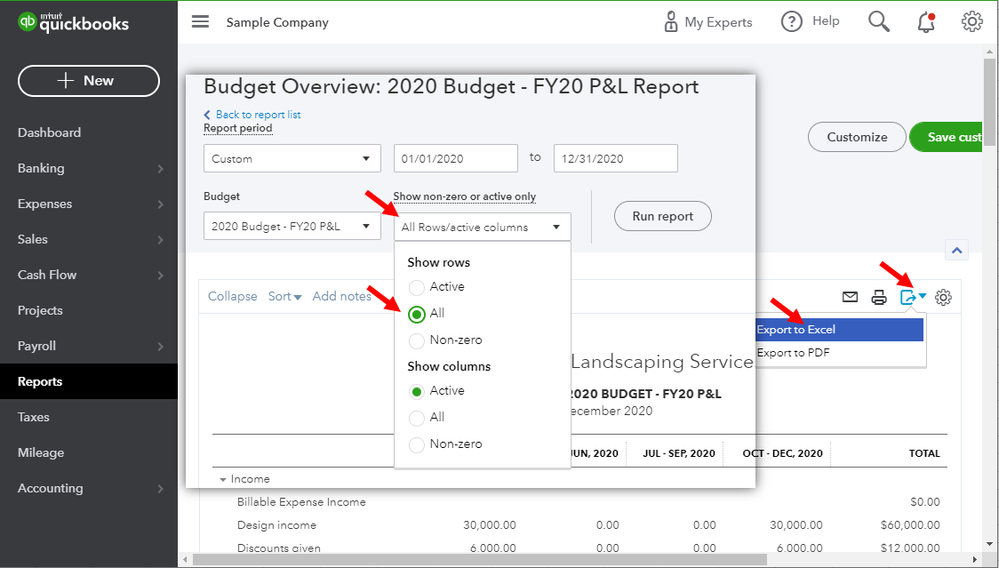The width and height of the screenshot is (999, 568).
Task: Choose Export to PDF
Action: (840, 353)
